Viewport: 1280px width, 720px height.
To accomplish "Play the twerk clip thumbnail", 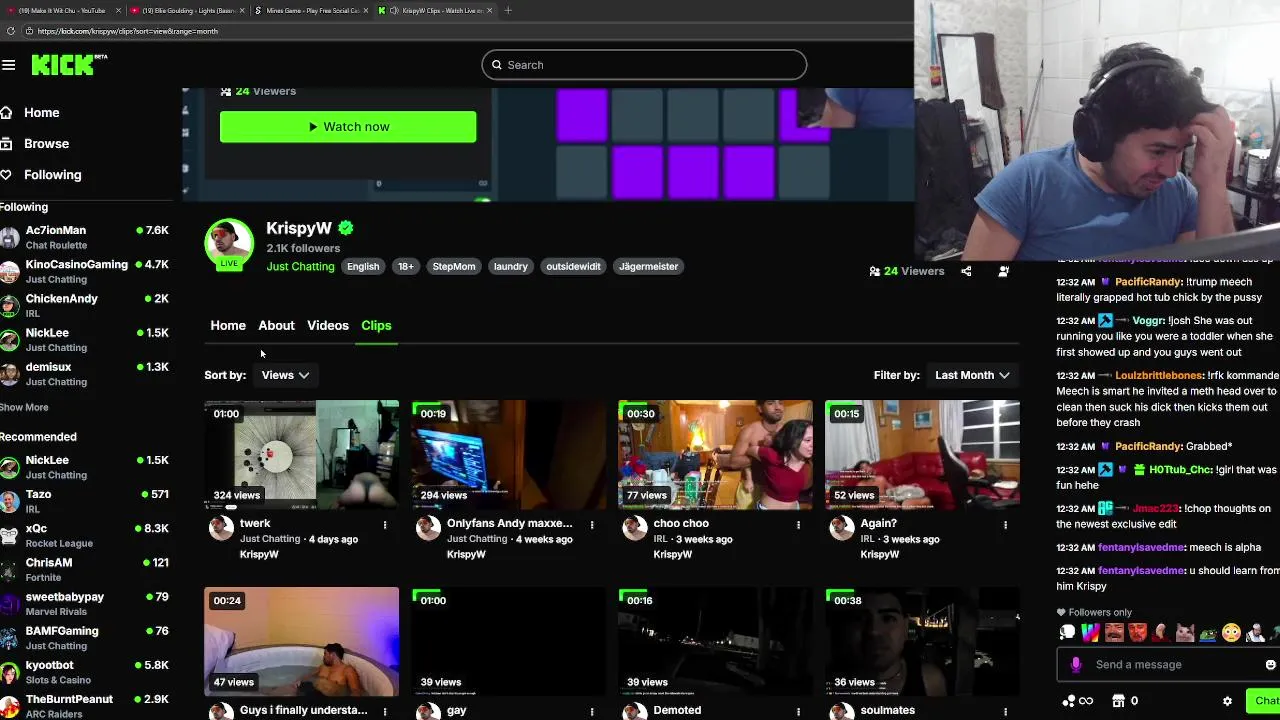I will point(302,455).
